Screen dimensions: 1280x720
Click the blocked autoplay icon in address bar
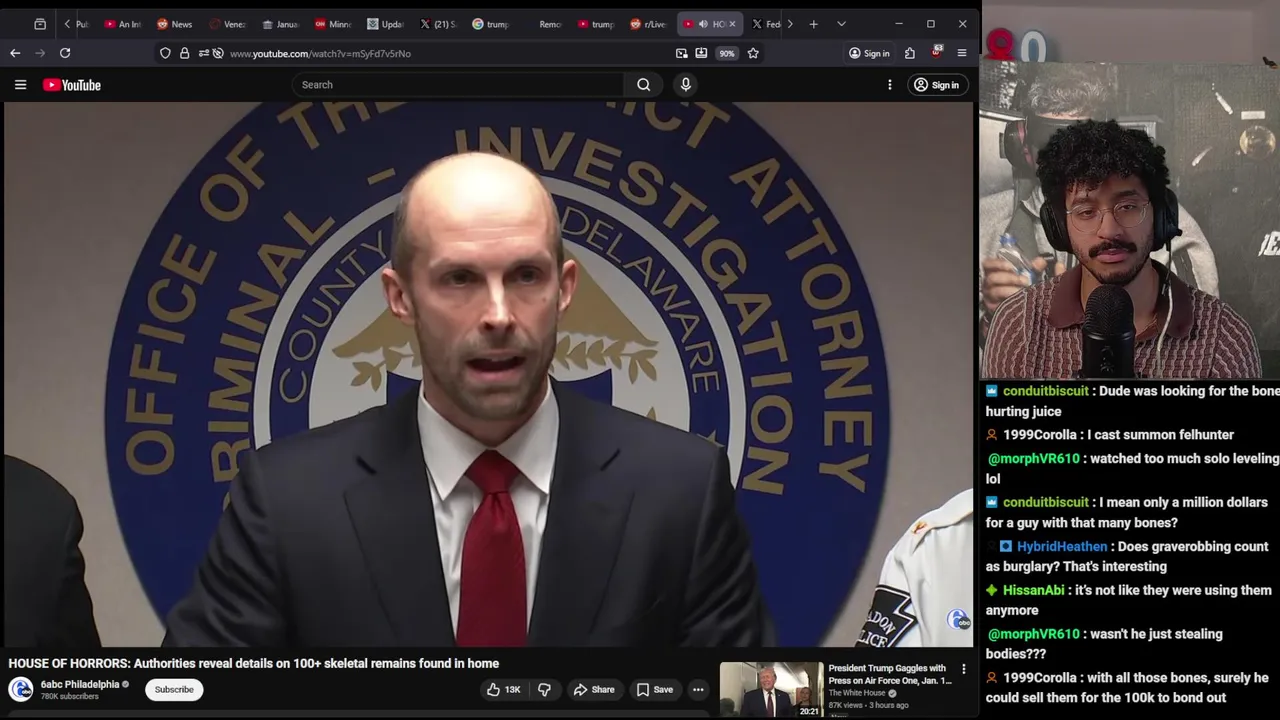218,53
